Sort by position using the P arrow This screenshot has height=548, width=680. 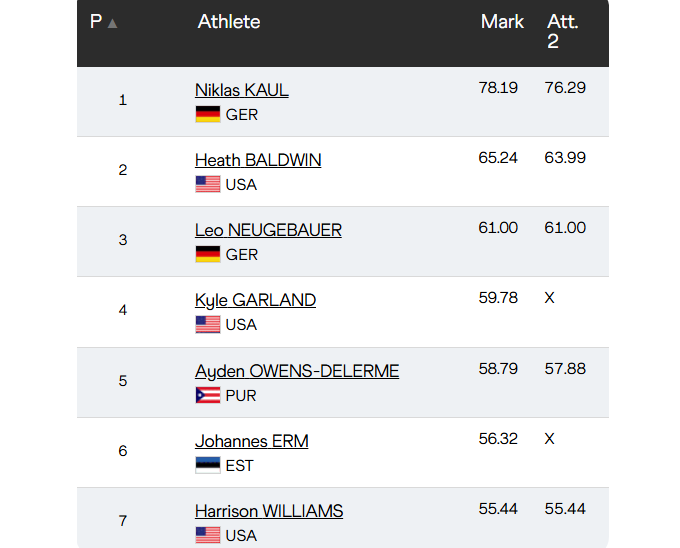tap(112, 23)
